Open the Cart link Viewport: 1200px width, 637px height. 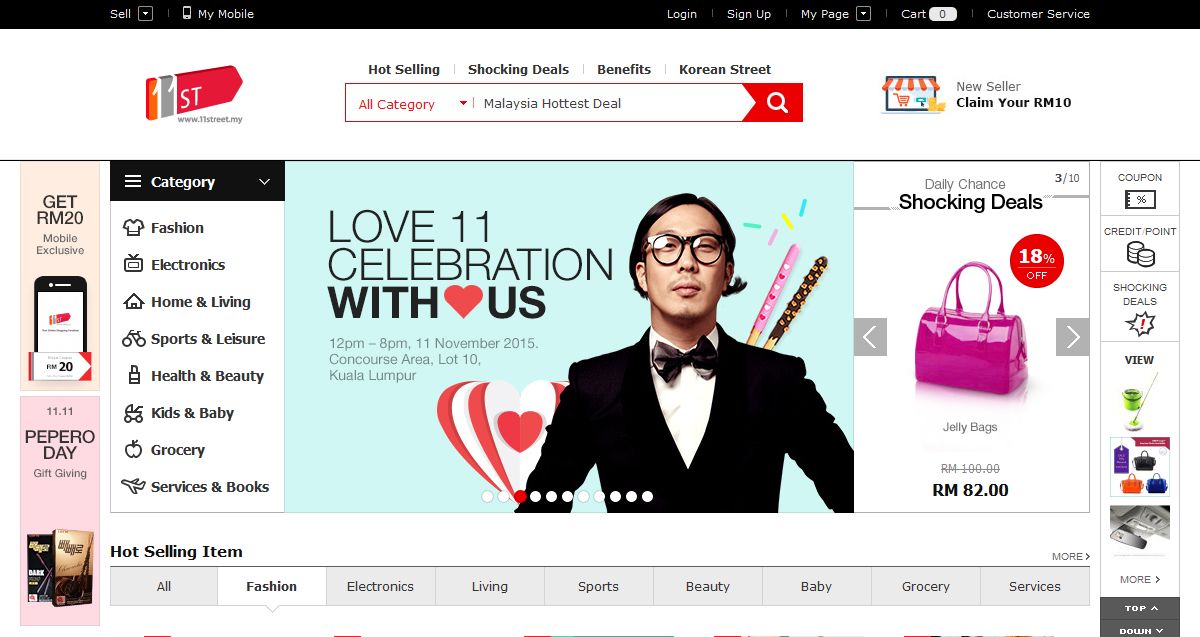point(929,14)
